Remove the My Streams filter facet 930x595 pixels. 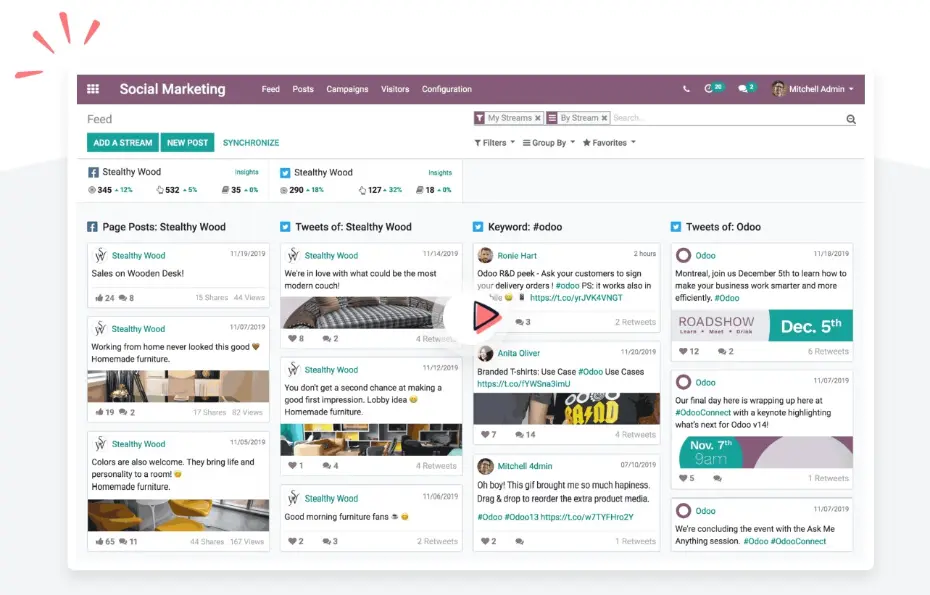[537, 118]
